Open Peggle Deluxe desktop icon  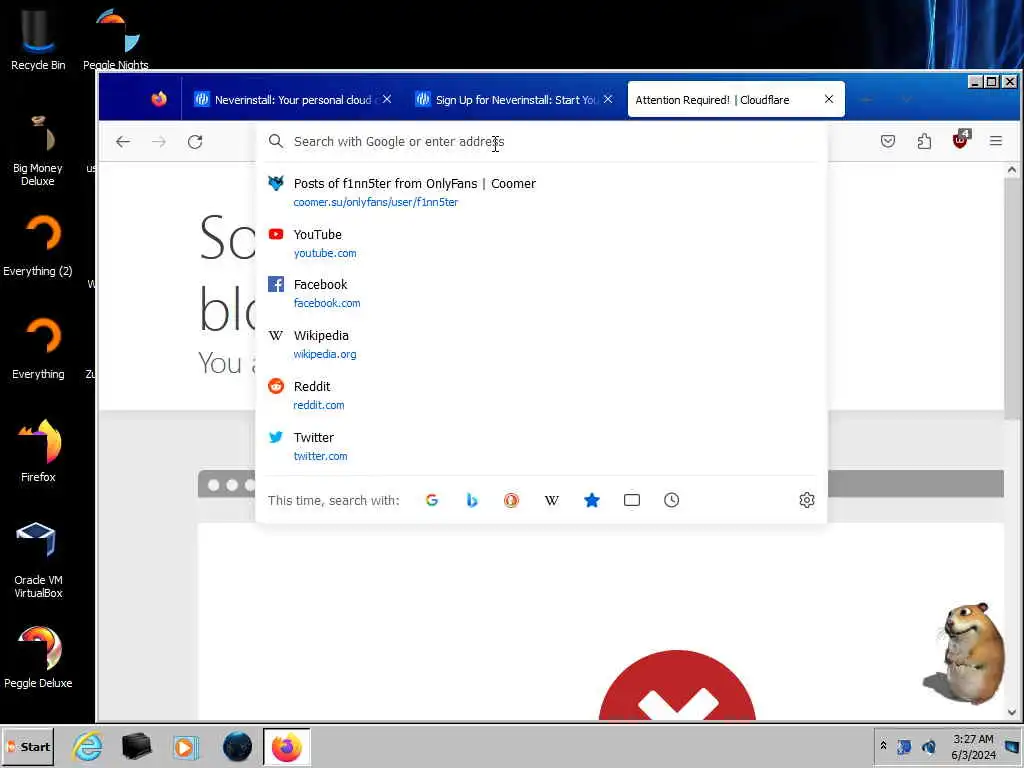tap(38, 657)
